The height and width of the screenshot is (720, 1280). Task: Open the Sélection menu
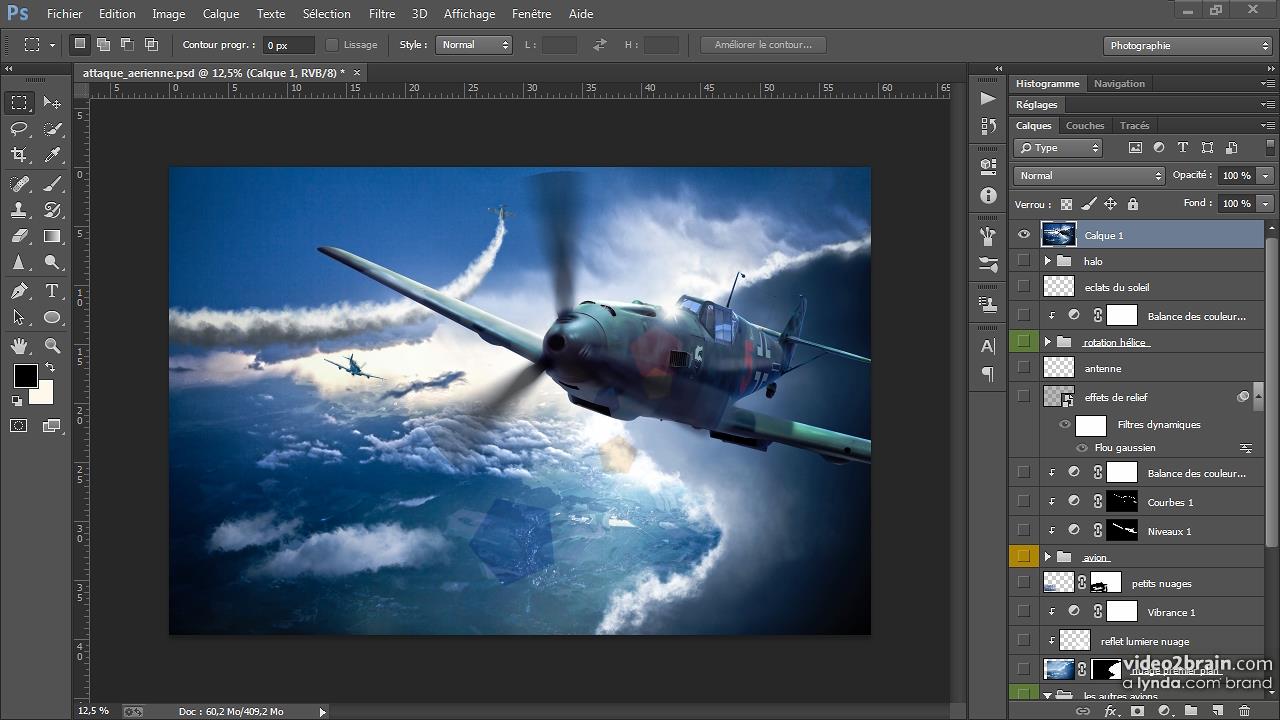pos(326,14)
